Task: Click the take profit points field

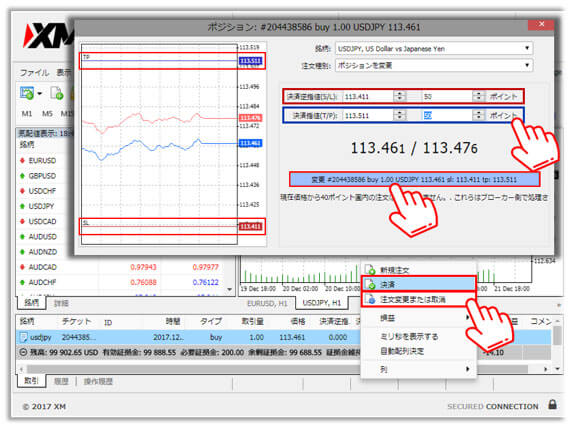Action: [447, 116]
